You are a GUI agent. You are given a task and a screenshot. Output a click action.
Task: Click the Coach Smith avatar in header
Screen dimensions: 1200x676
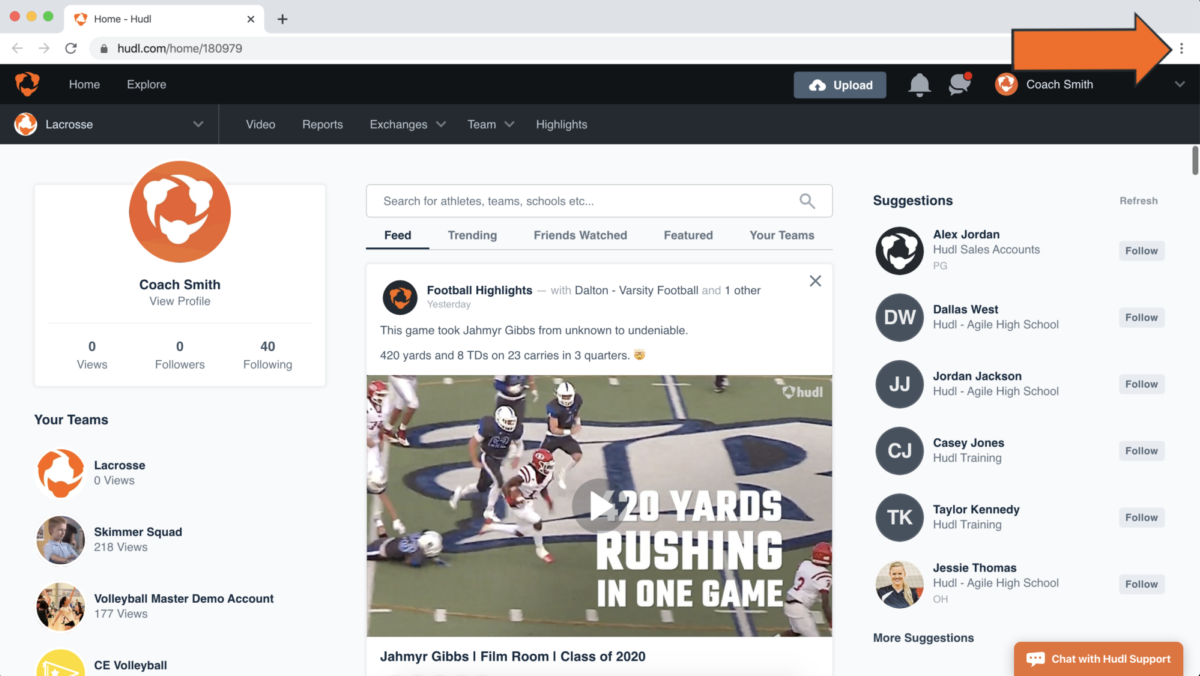click(1006, 84)
